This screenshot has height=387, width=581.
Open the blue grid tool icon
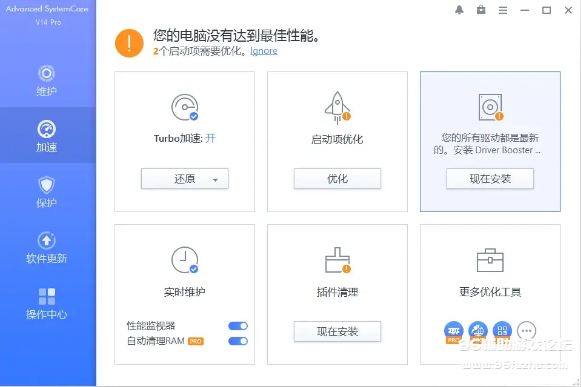point(502,330)
